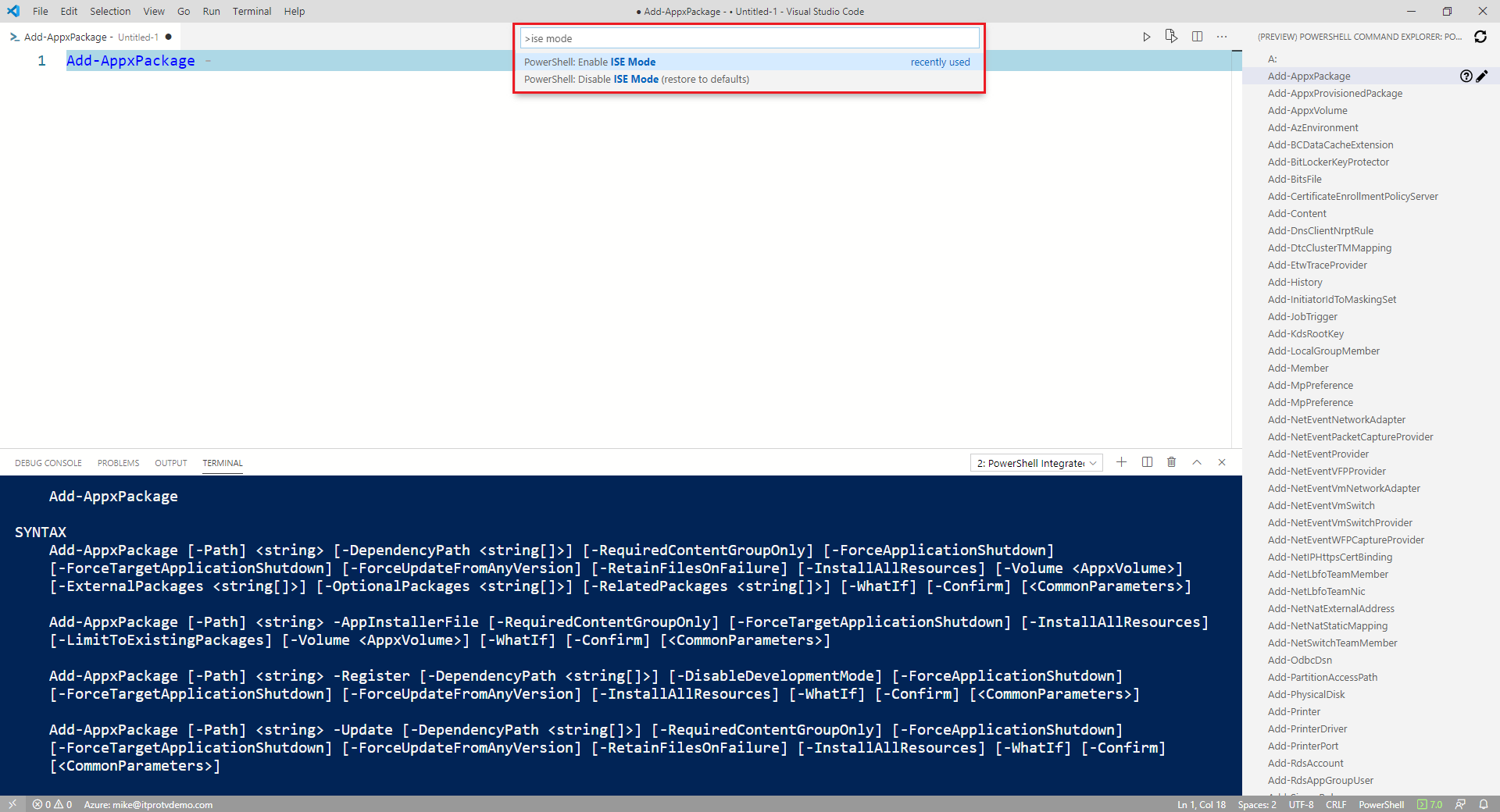
Task: Select Add-BitsFile command
Action: pyautogui.click(x=1295, y=179)
